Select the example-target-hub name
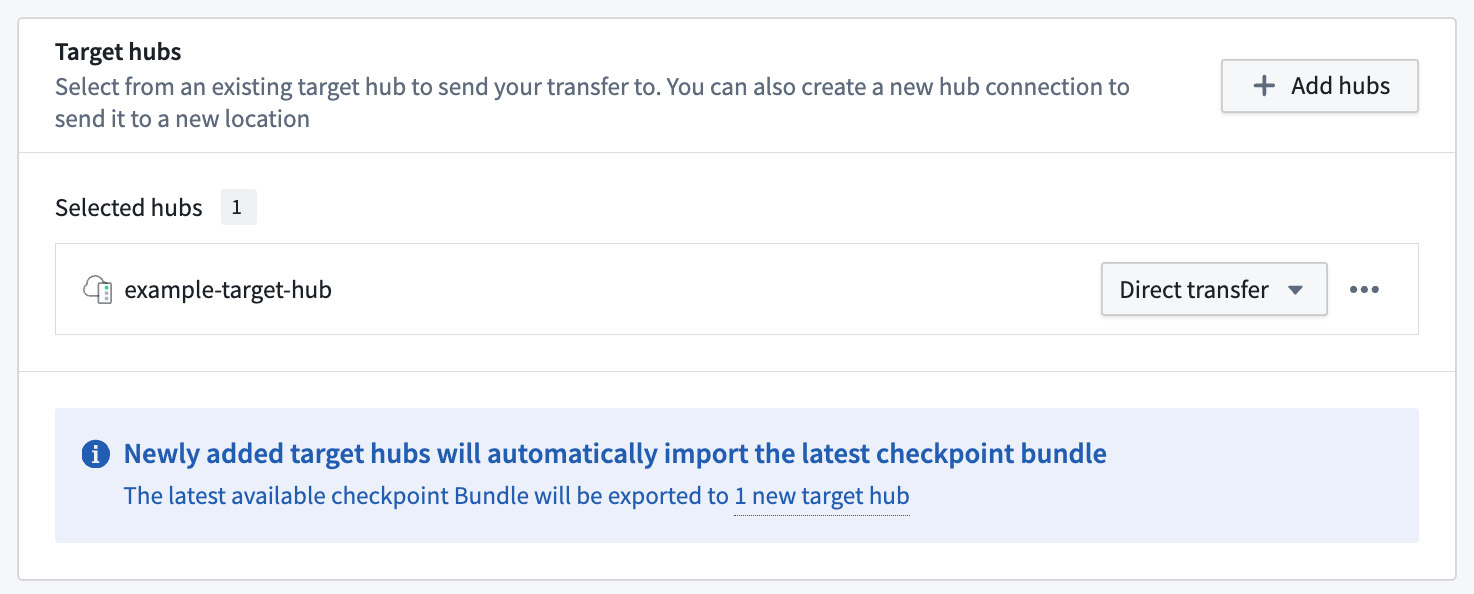1474x594 pixels. pyautogui.click(x=228, y=290)
